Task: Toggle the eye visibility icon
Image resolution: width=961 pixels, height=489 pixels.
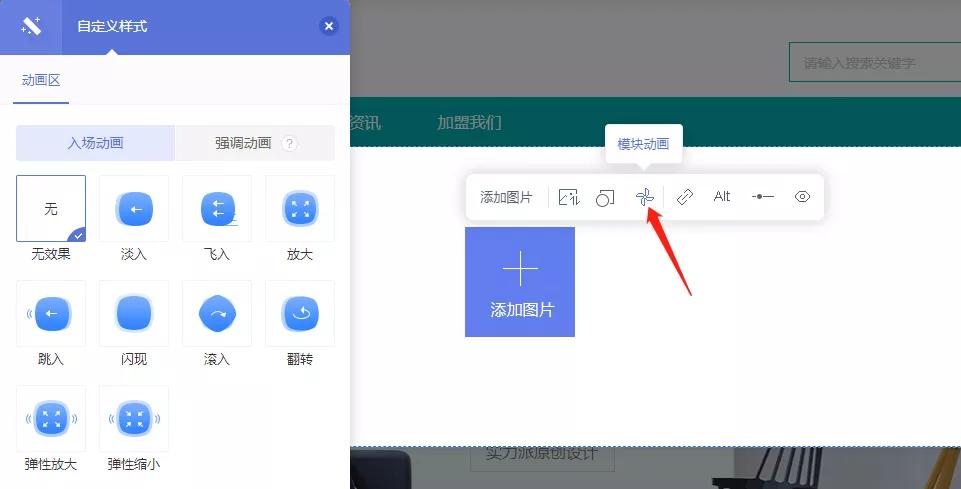Action: 802,197
